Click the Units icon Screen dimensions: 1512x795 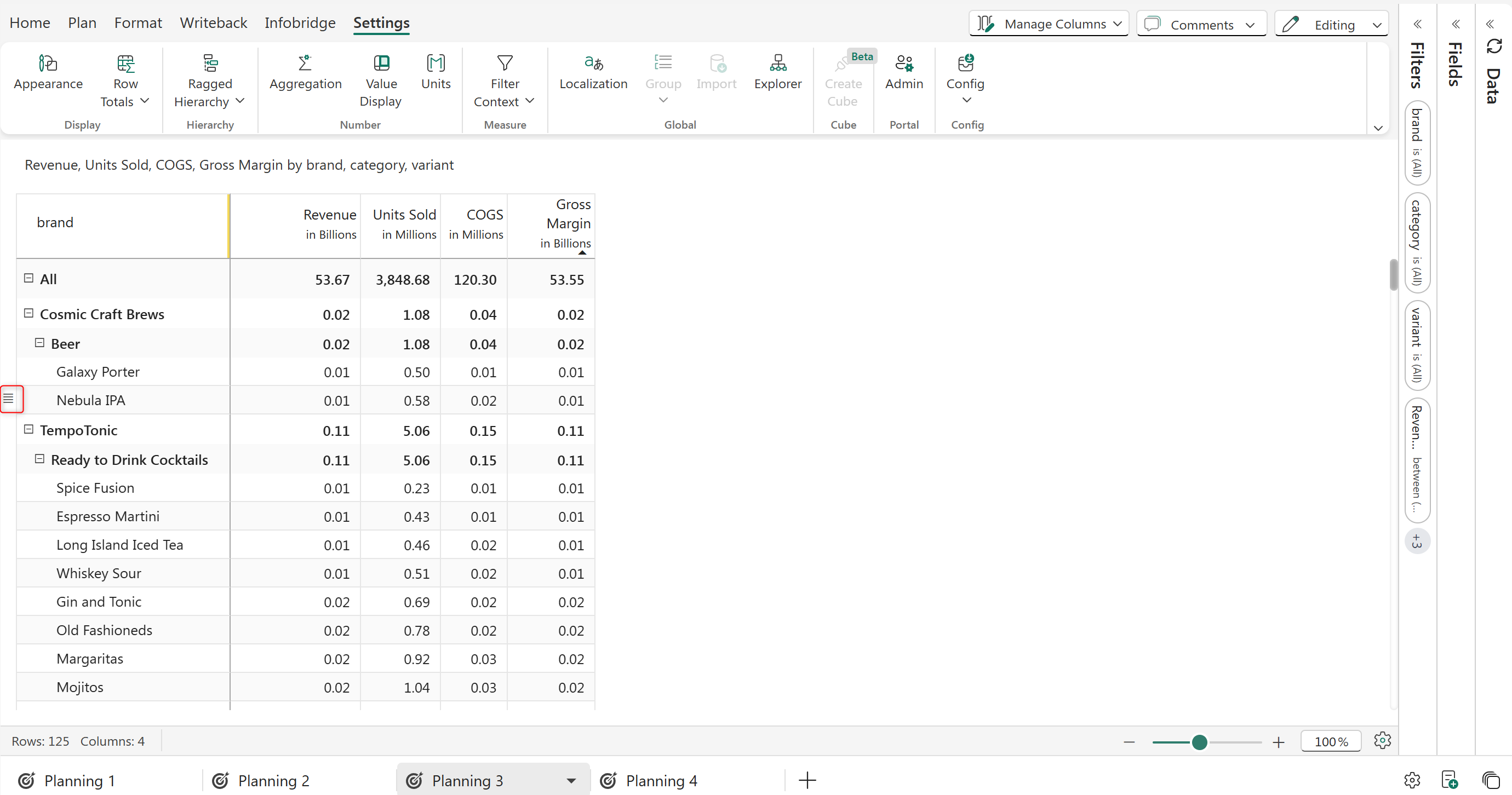(x=436, y=64)
